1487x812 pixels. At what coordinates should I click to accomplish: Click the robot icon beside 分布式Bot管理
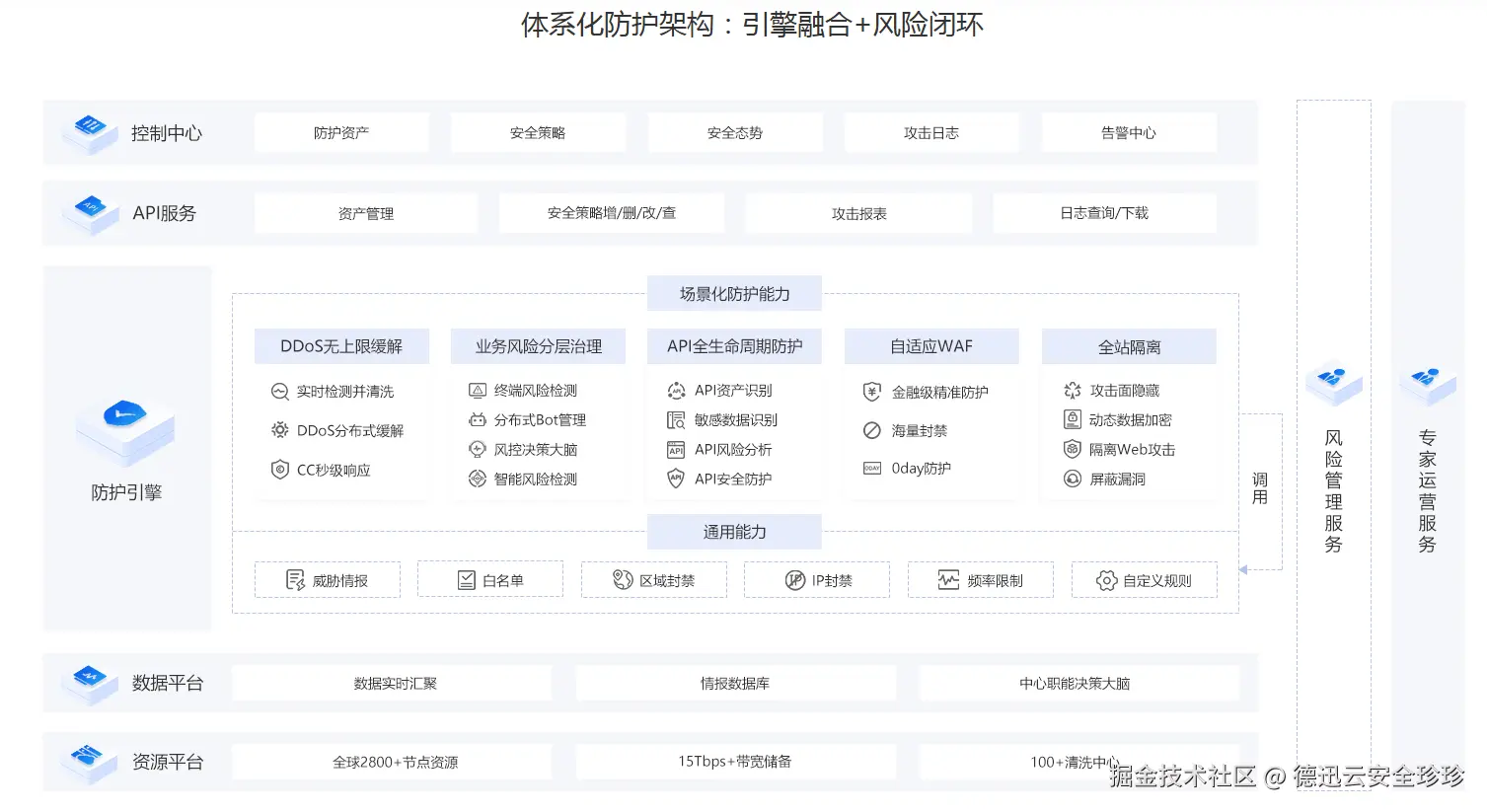click(x=477, y=420)
